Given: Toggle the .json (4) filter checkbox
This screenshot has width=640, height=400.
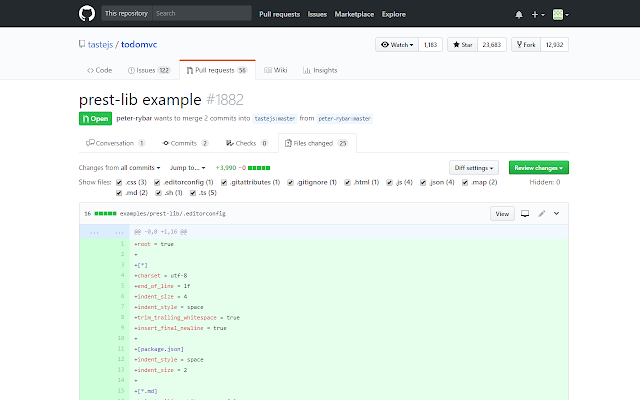Looking at the screenshot, I should (x=423, y=182).
